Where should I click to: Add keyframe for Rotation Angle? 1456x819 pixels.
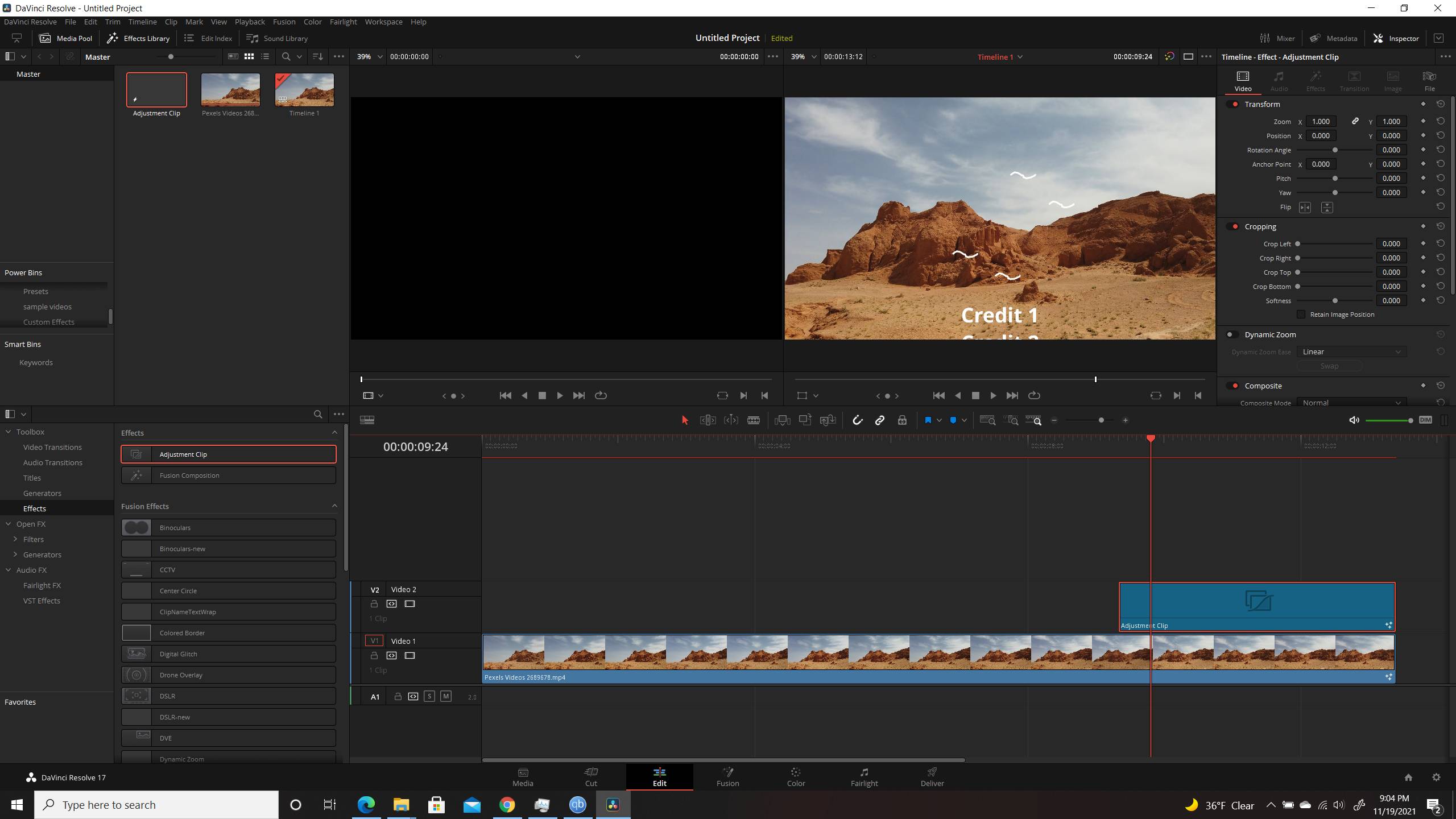[x=1423, y=150]
